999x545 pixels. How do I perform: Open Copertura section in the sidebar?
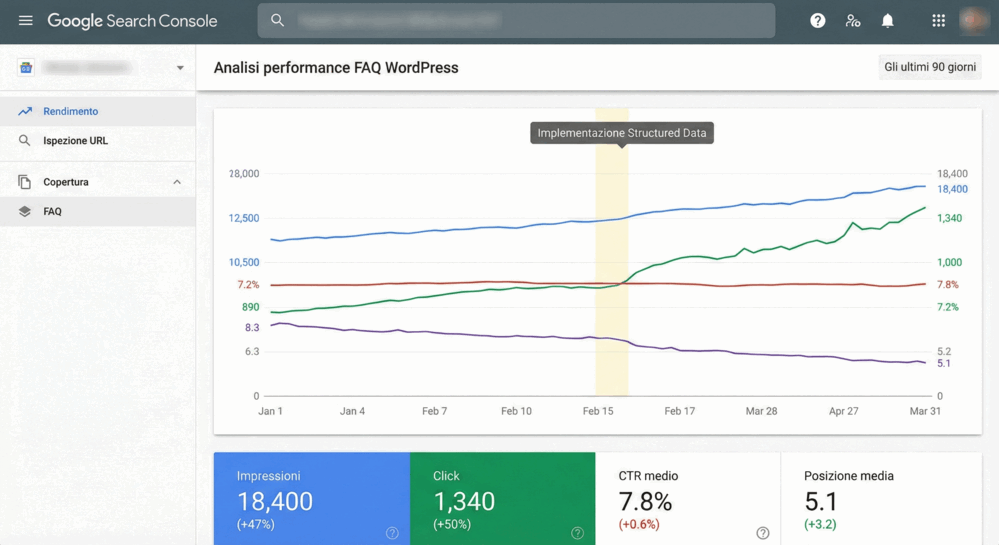tap(97, 182)
